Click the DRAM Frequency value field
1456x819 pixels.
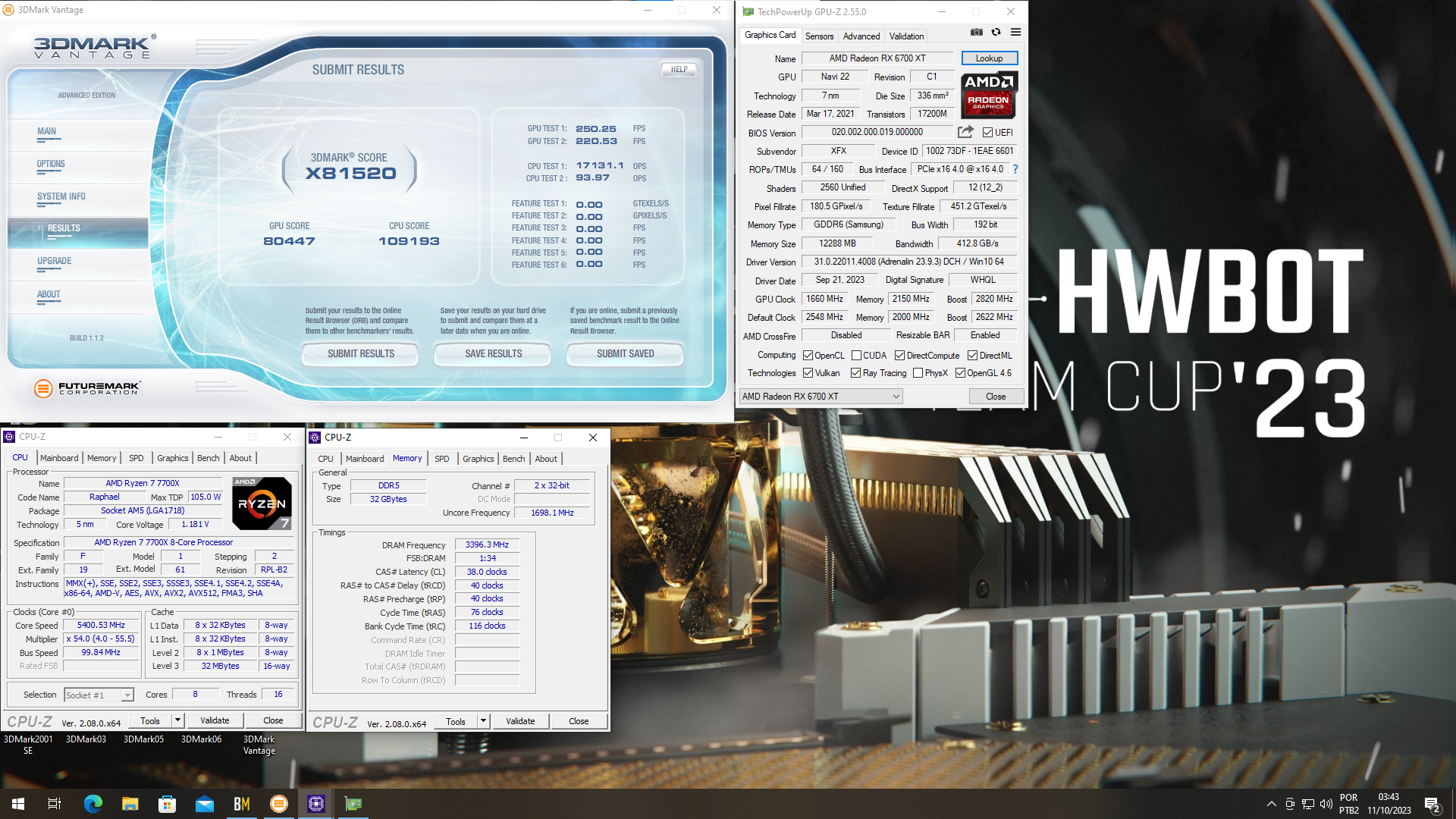pos(487,545)
